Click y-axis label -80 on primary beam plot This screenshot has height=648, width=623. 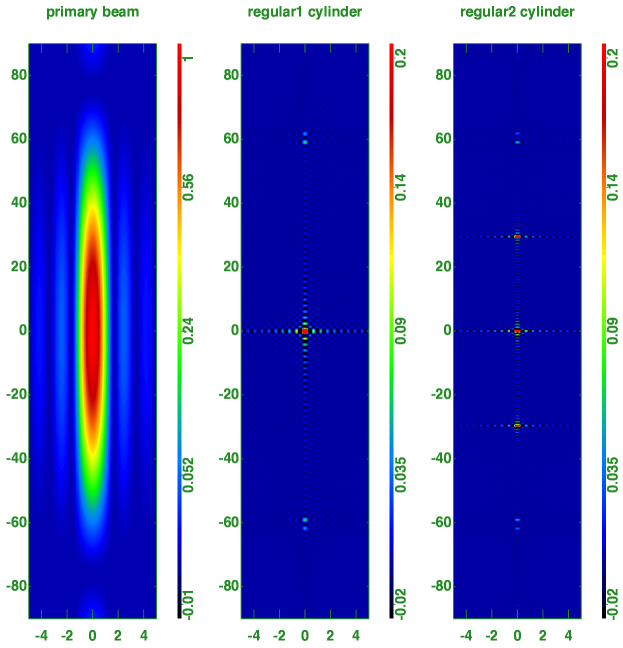pos(17,586)
